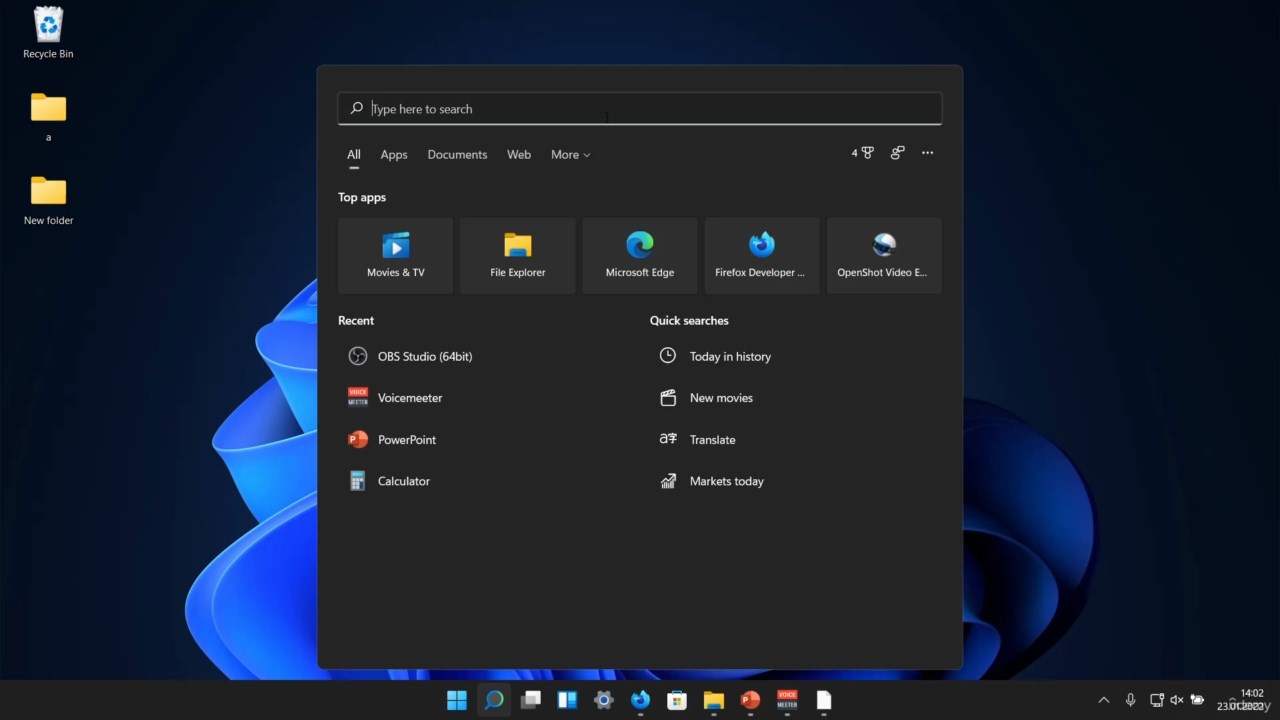Viewport: 1280px width, 720px height.
Task: Click Markets today quick search
Action: (726, 481)
